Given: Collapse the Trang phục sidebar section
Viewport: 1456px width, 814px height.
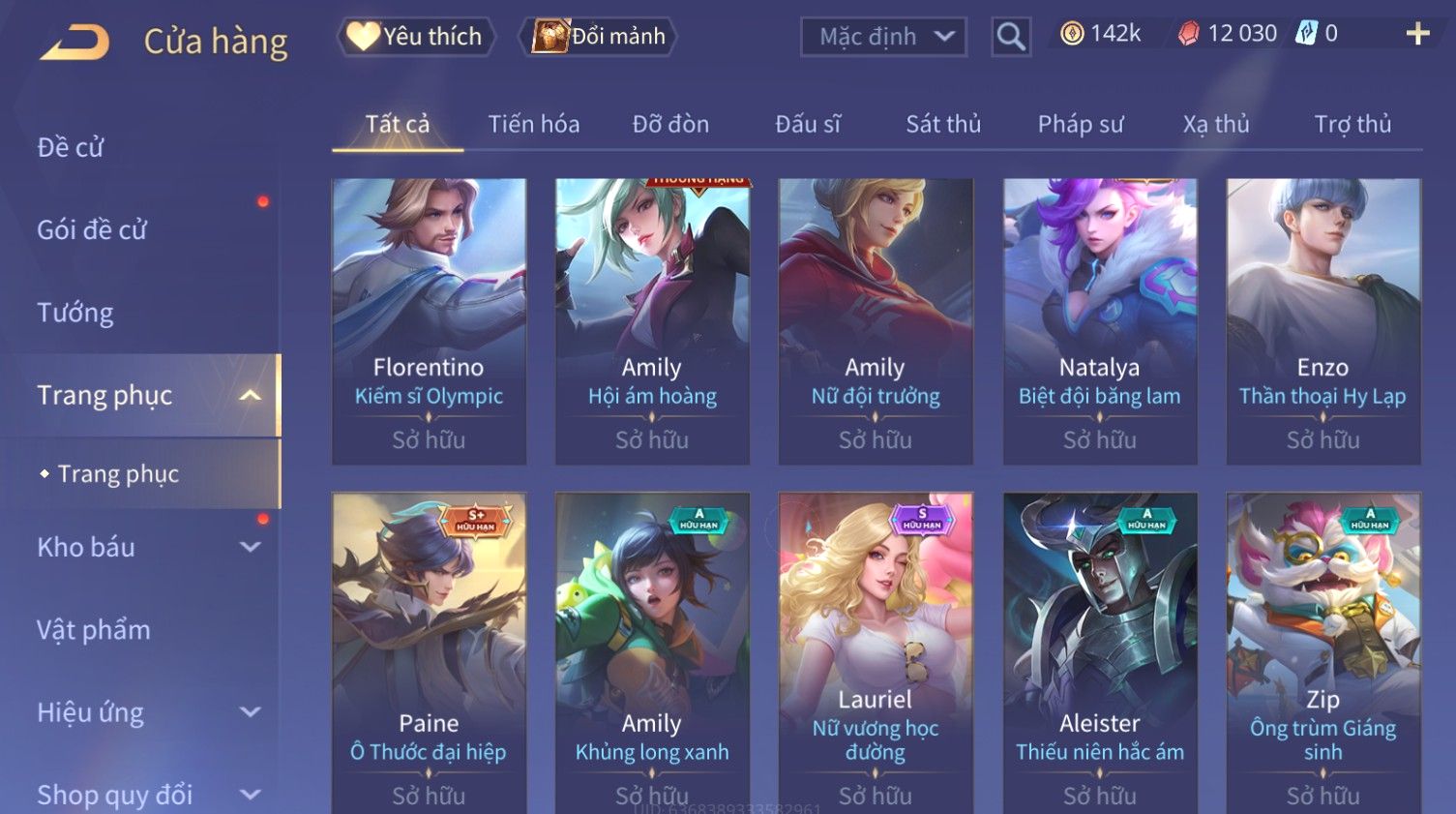Looking at the screenshot, I should [250, 395].
